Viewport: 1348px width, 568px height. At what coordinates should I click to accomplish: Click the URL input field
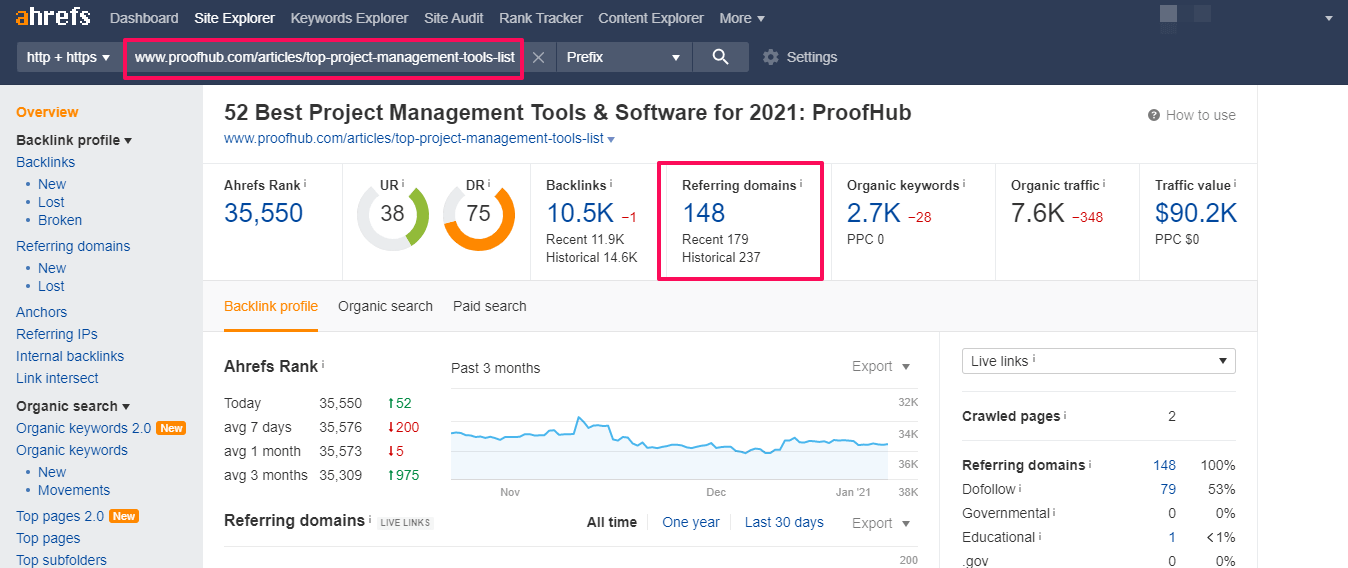pos(323,57)
